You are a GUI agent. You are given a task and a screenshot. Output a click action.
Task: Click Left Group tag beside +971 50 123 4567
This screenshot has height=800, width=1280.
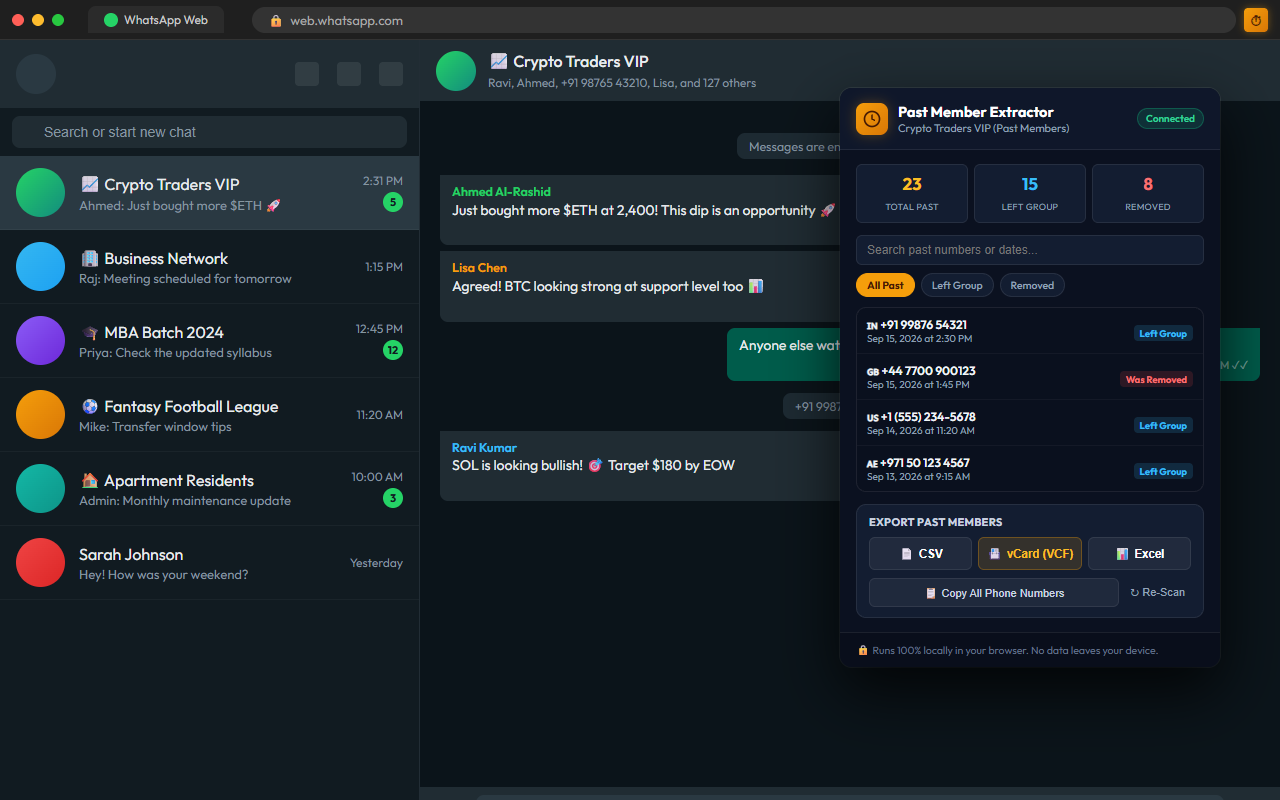[1163, 472]
